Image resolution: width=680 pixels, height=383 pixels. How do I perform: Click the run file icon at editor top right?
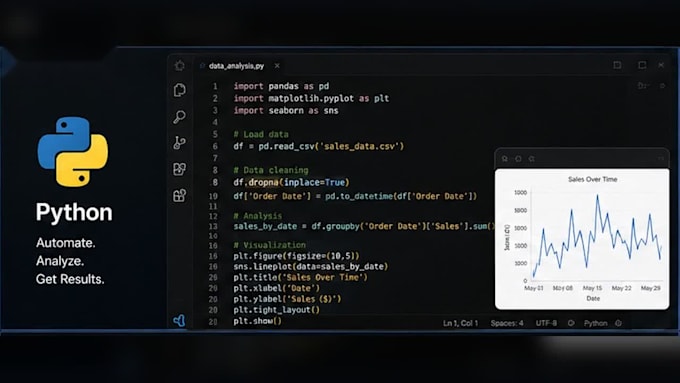(644, 86)
